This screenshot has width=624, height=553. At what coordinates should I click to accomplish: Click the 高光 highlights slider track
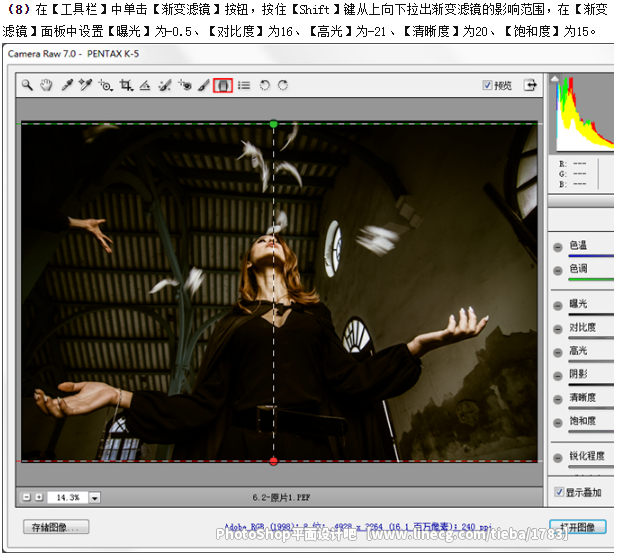click(591, 361)
